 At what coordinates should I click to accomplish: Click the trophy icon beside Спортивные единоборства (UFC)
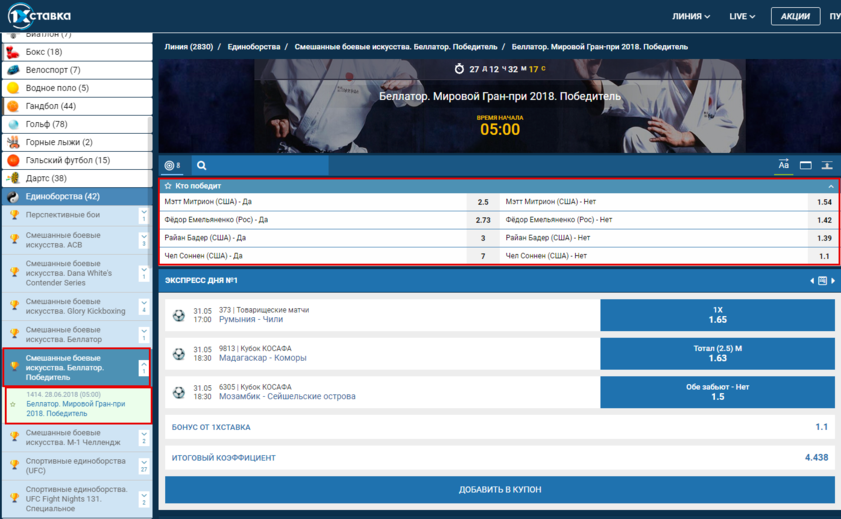pyautogui.click(x=14, y=465)
